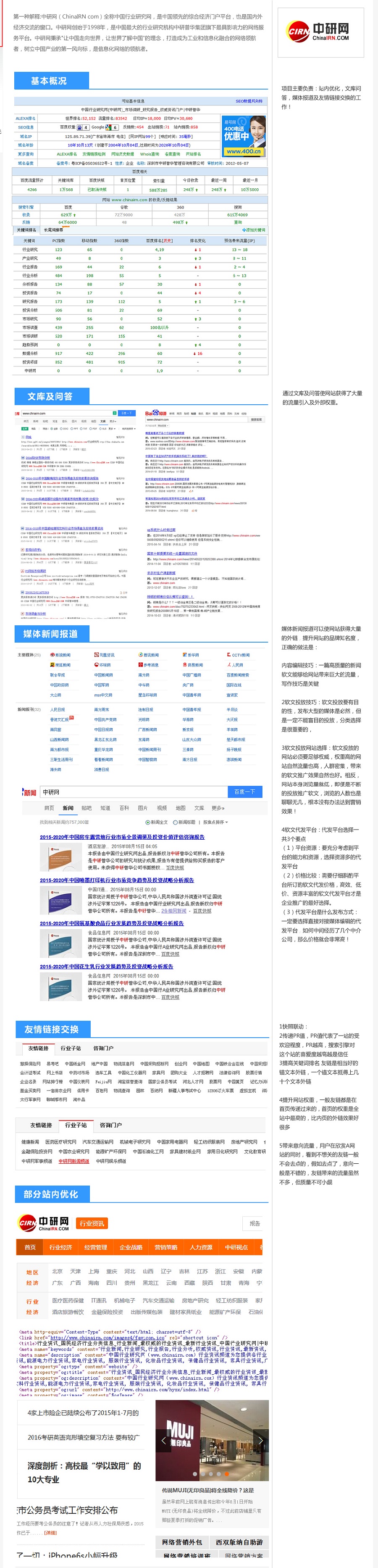Click thumbnail of the 房车露营地 report result
The width and height of the screenshot is (378, 1568).
[61, 858]
